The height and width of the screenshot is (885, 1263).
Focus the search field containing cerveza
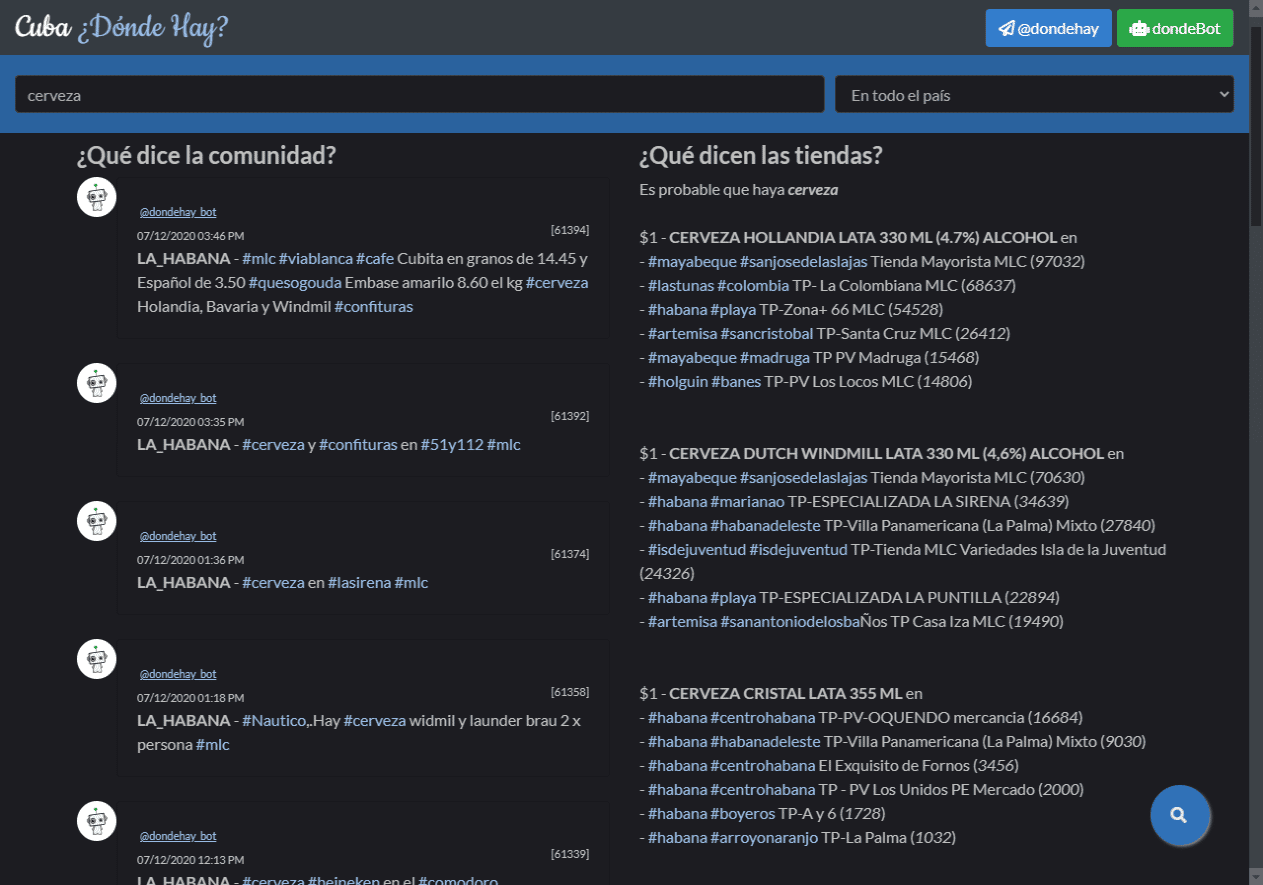[420, 95]
